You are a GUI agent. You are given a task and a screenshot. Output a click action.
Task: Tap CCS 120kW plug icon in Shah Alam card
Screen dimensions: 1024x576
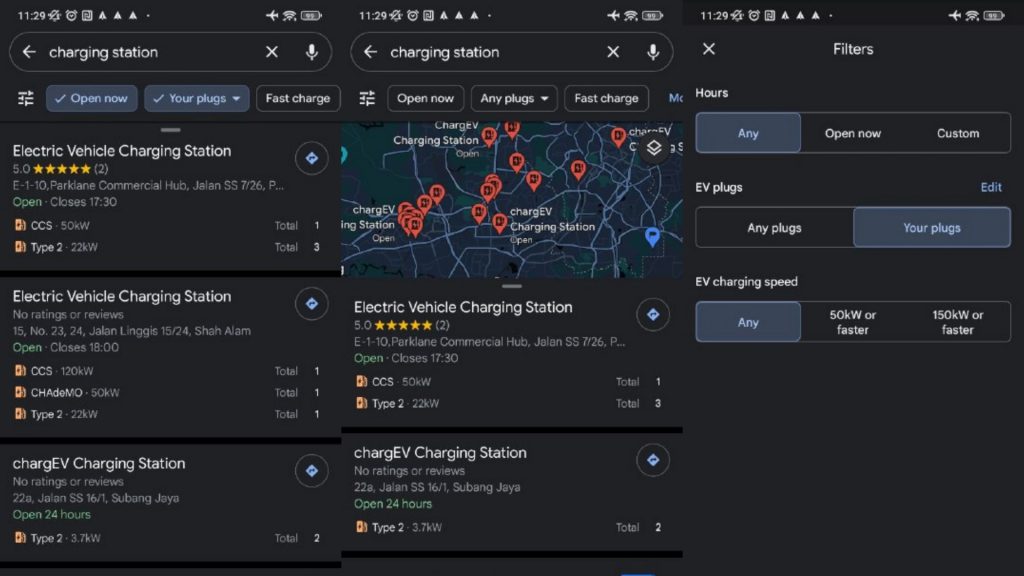click(20, 371)
